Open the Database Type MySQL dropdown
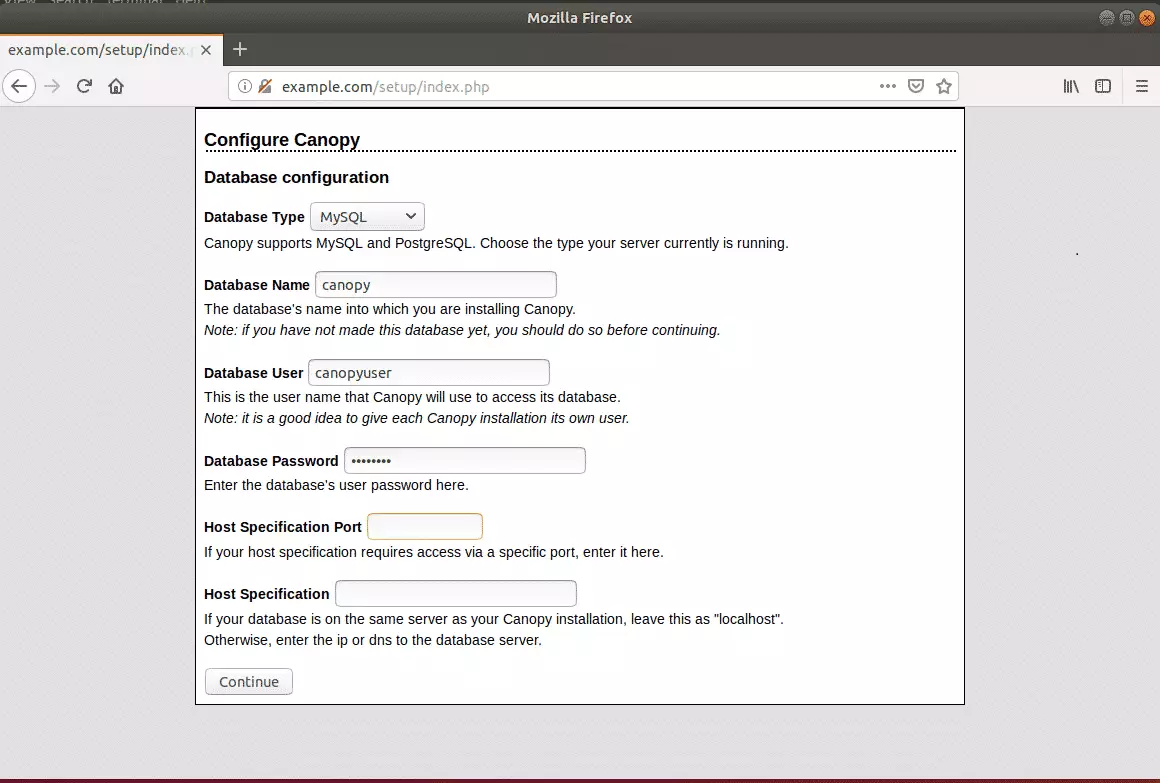Screen dimensions: 1160x783 point(368,217)
